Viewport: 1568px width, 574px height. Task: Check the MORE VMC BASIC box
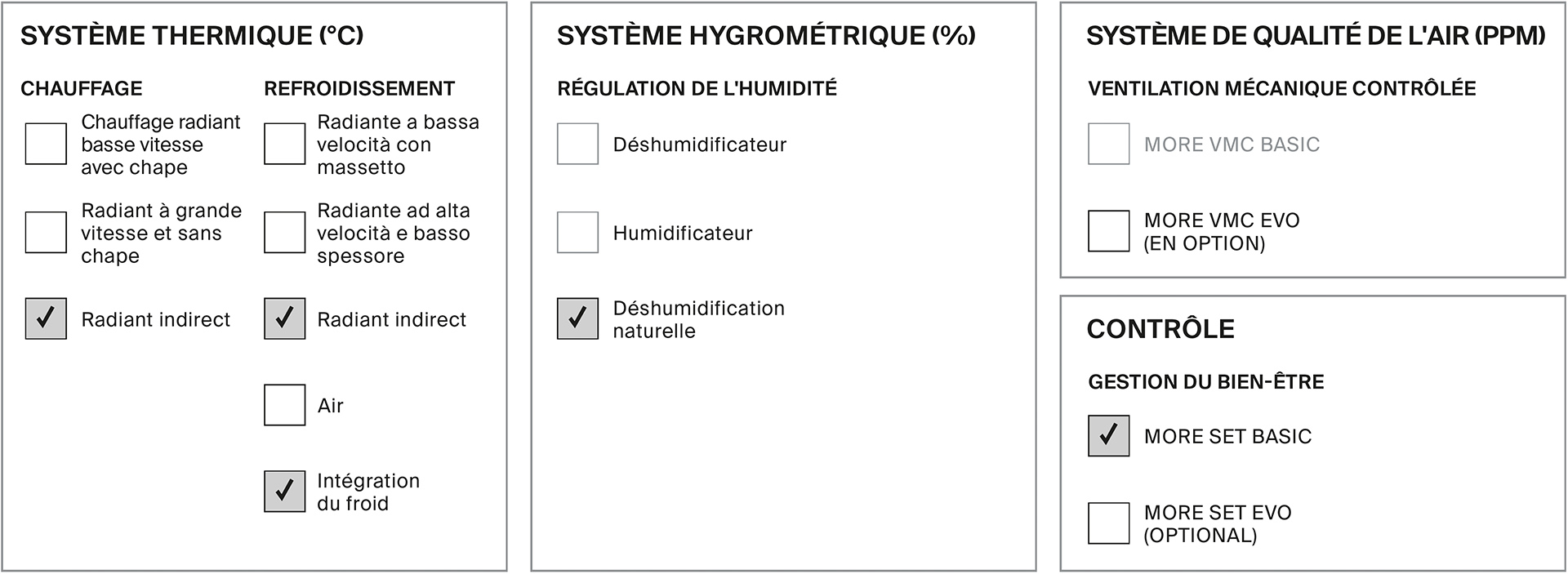(1108, 144)
